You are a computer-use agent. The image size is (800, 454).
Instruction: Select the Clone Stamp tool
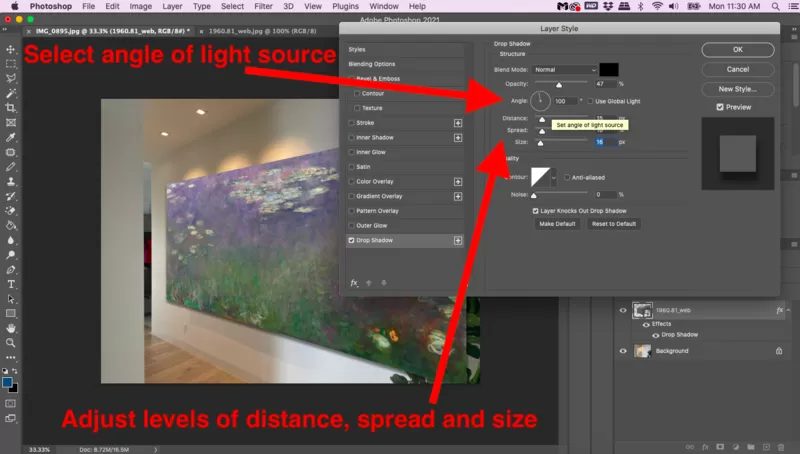[11, 182]
